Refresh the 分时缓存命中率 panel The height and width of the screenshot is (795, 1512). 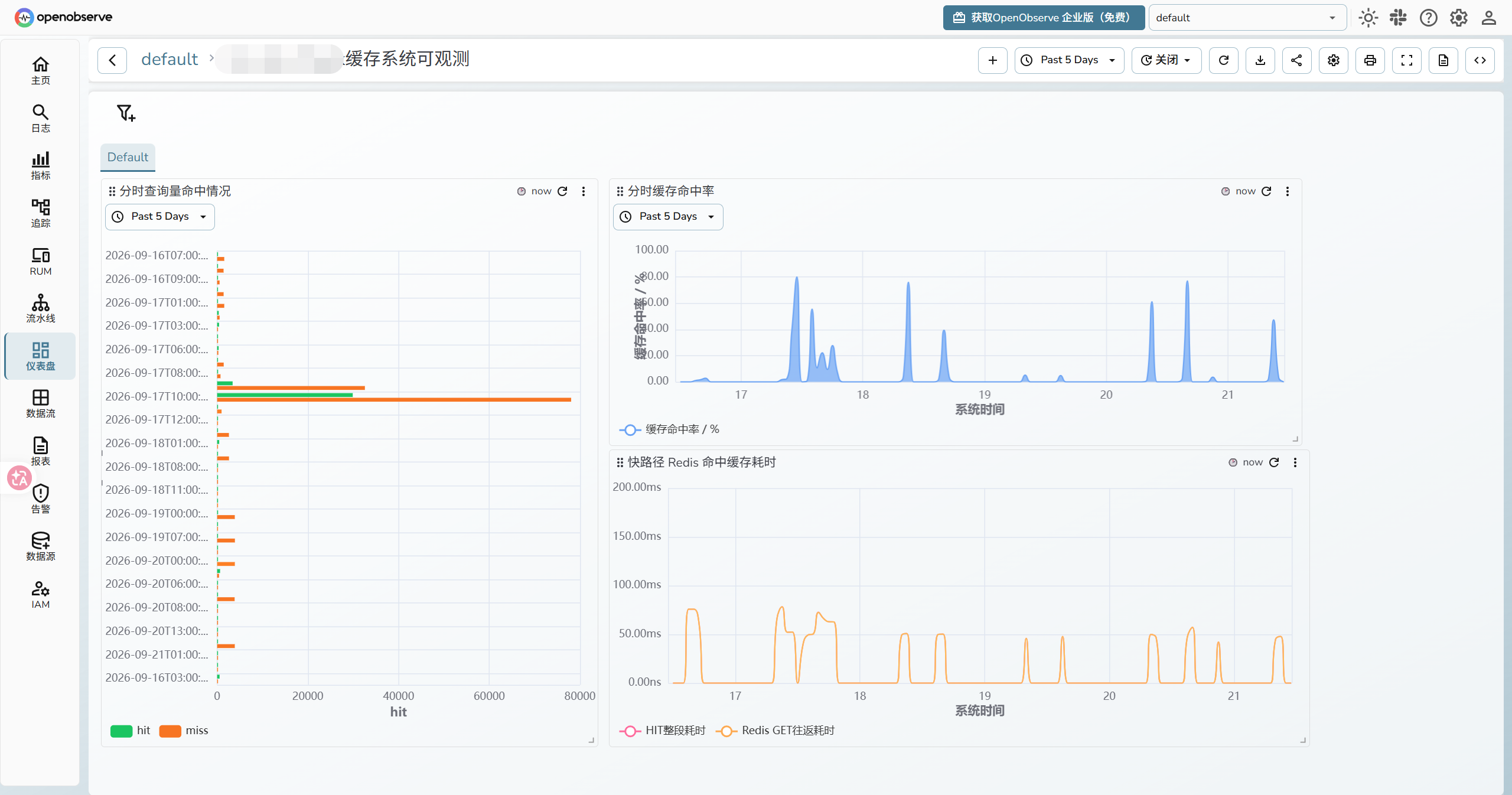pyautogui.click(x=1266, y=191)
